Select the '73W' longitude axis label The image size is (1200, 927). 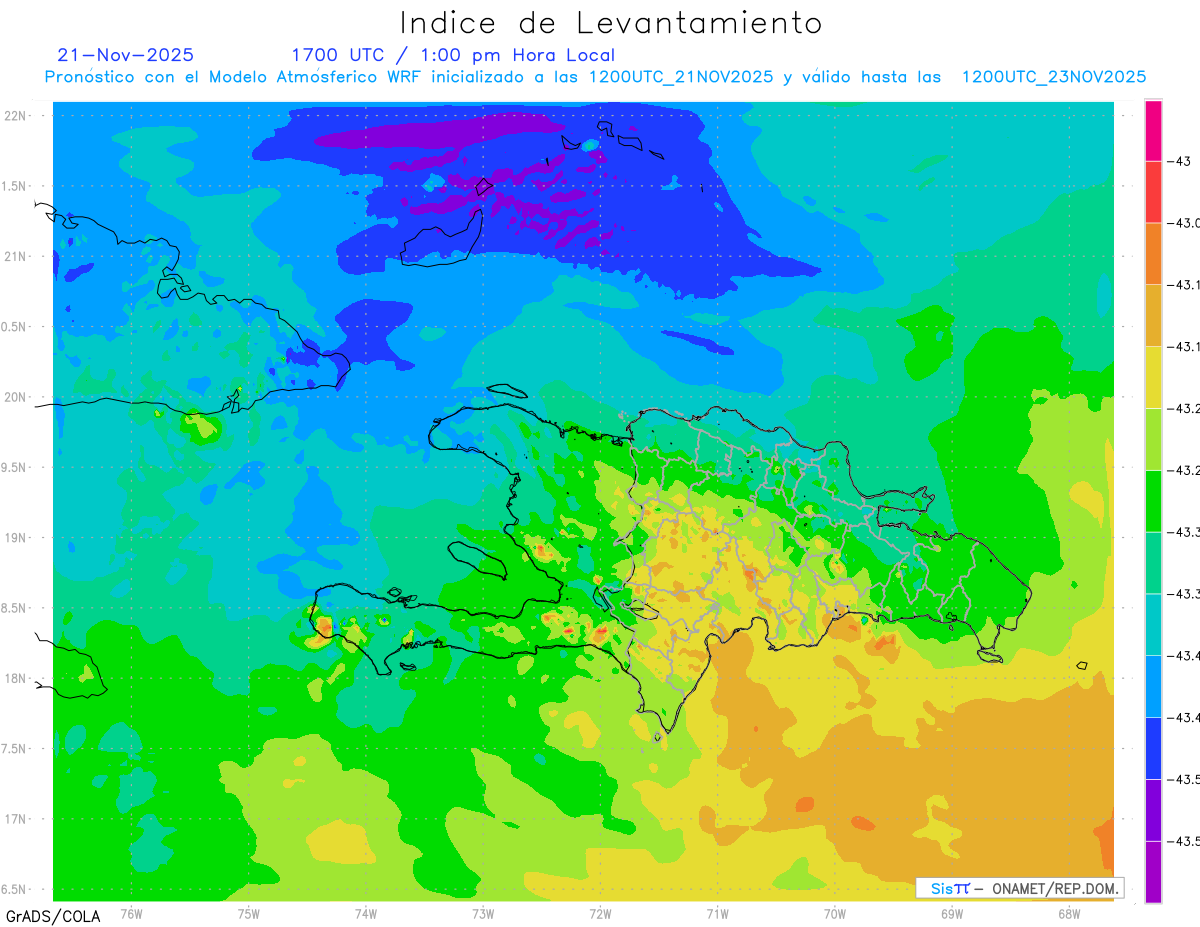point(483,913)
